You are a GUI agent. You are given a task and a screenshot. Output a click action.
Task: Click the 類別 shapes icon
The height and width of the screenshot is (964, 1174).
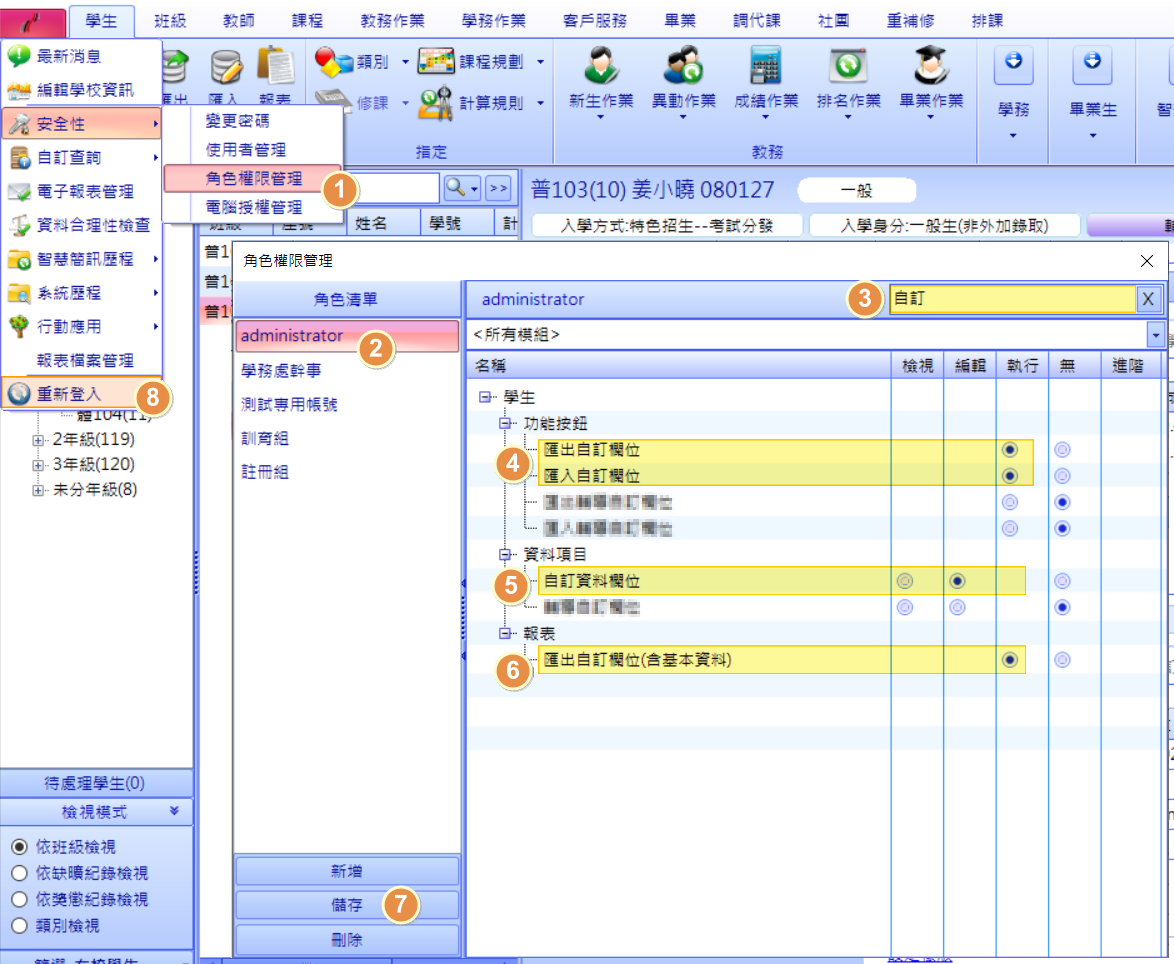pyautogui.click(x=333, y=62)
